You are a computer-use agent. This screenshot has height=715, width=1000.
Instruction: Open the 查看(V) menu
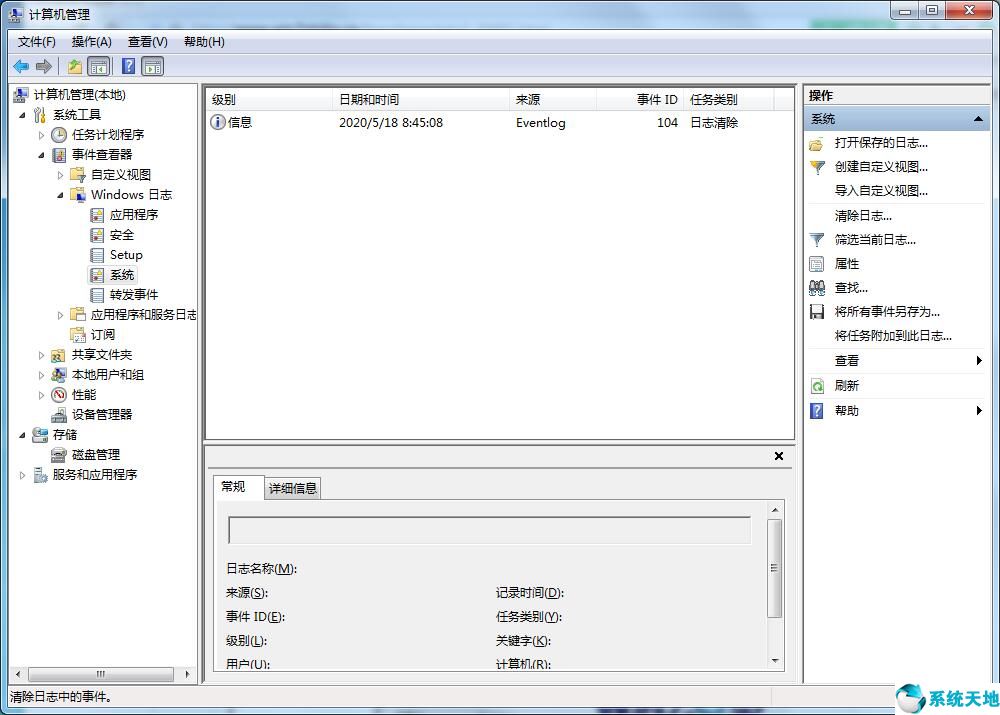pyautogui.click(x=146, y=41)
